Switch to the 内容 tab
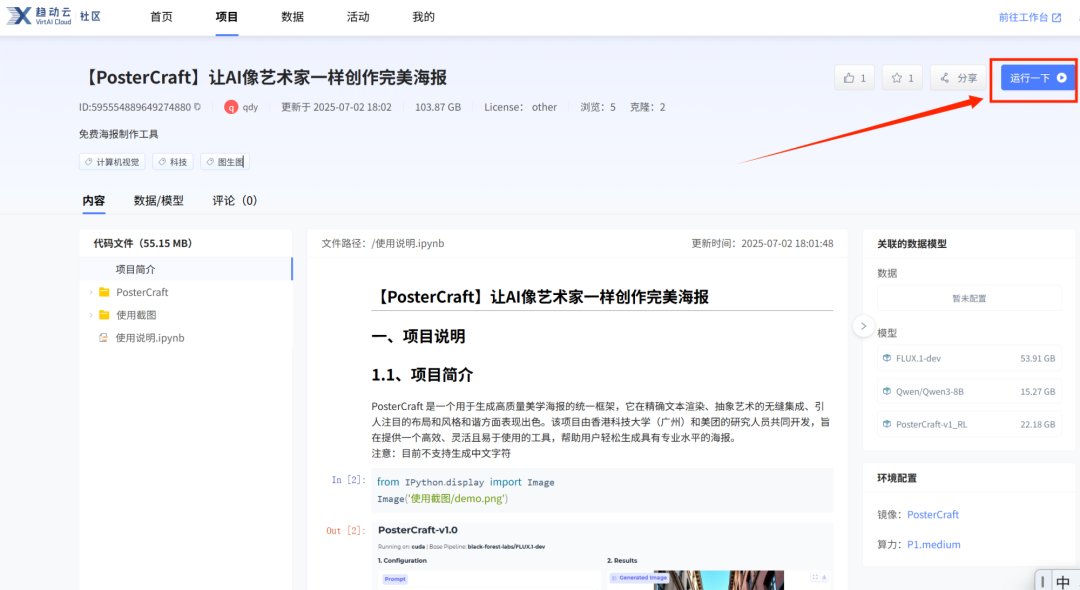1080x590 pixels. [94, 200]
